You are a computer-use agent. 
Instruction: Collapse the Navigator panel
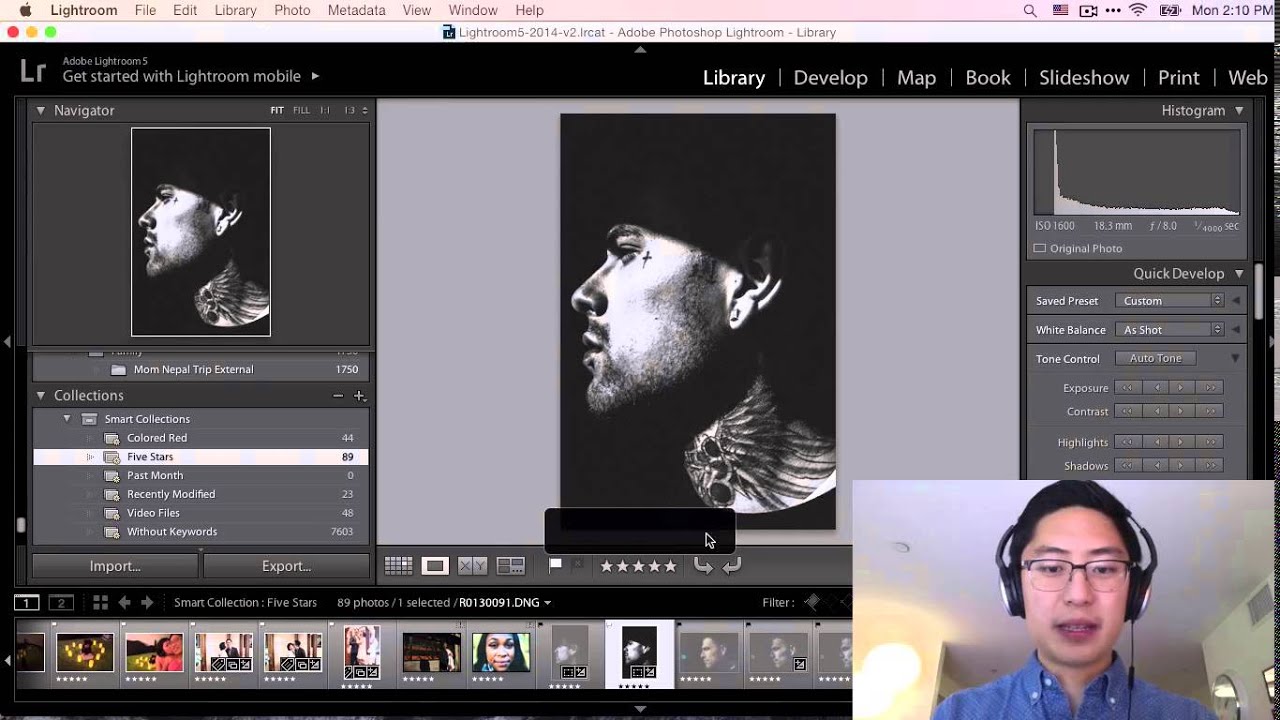click(x=41, y=110)
